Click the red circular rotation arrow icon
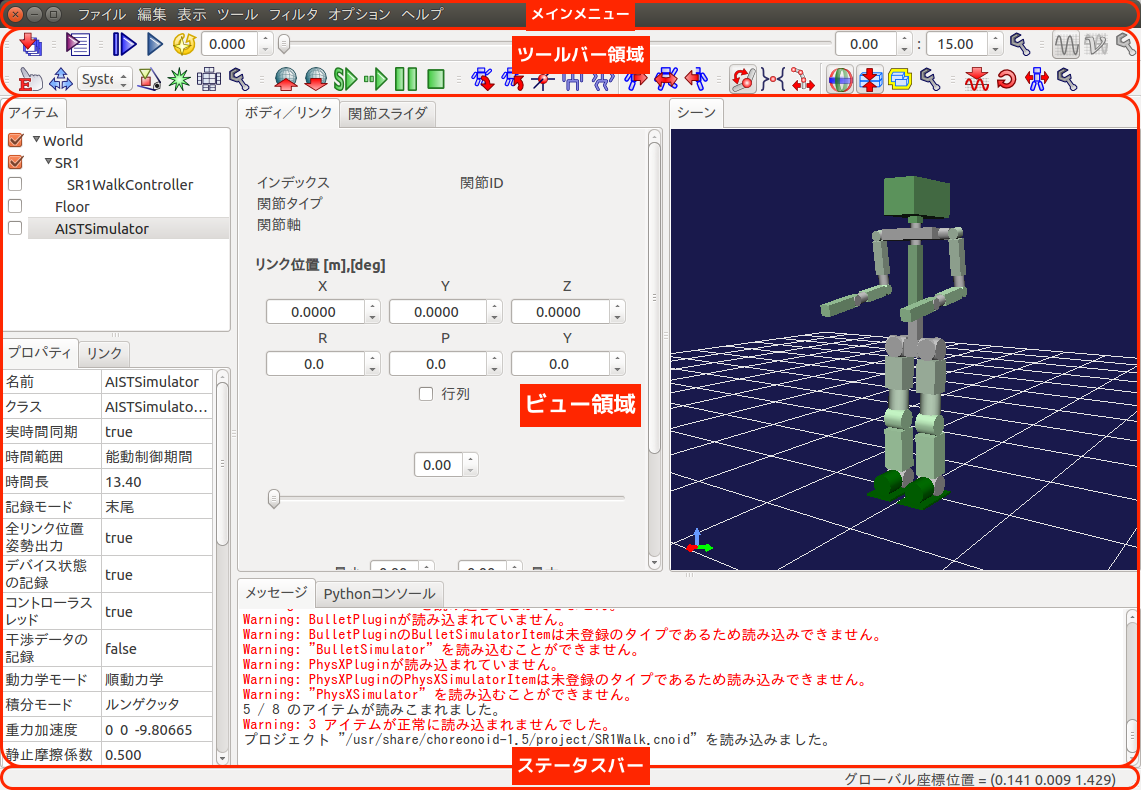 tap(1006, 79)
